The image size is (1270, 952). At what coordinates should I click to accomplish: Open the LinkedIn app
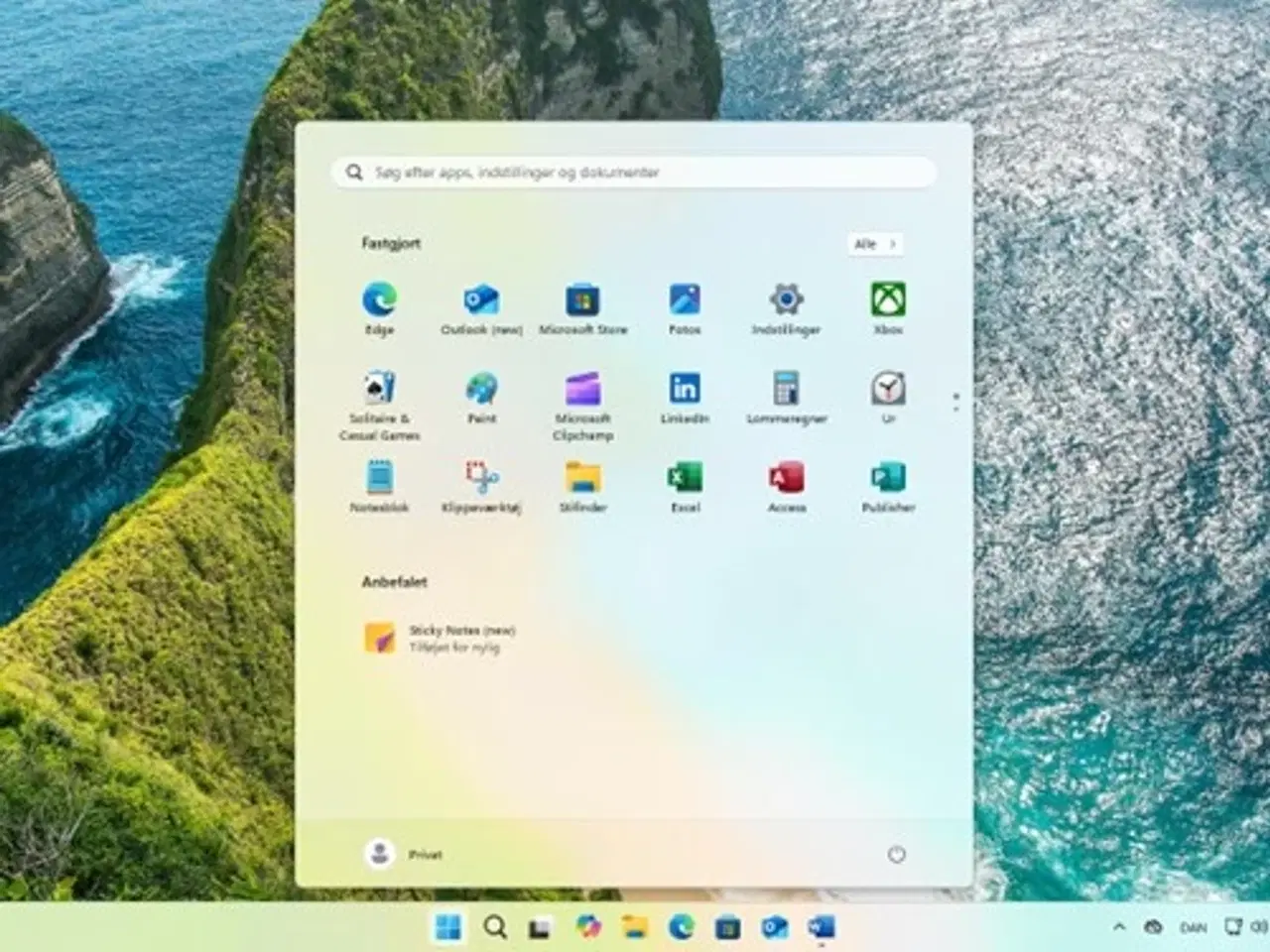(685, 397)
